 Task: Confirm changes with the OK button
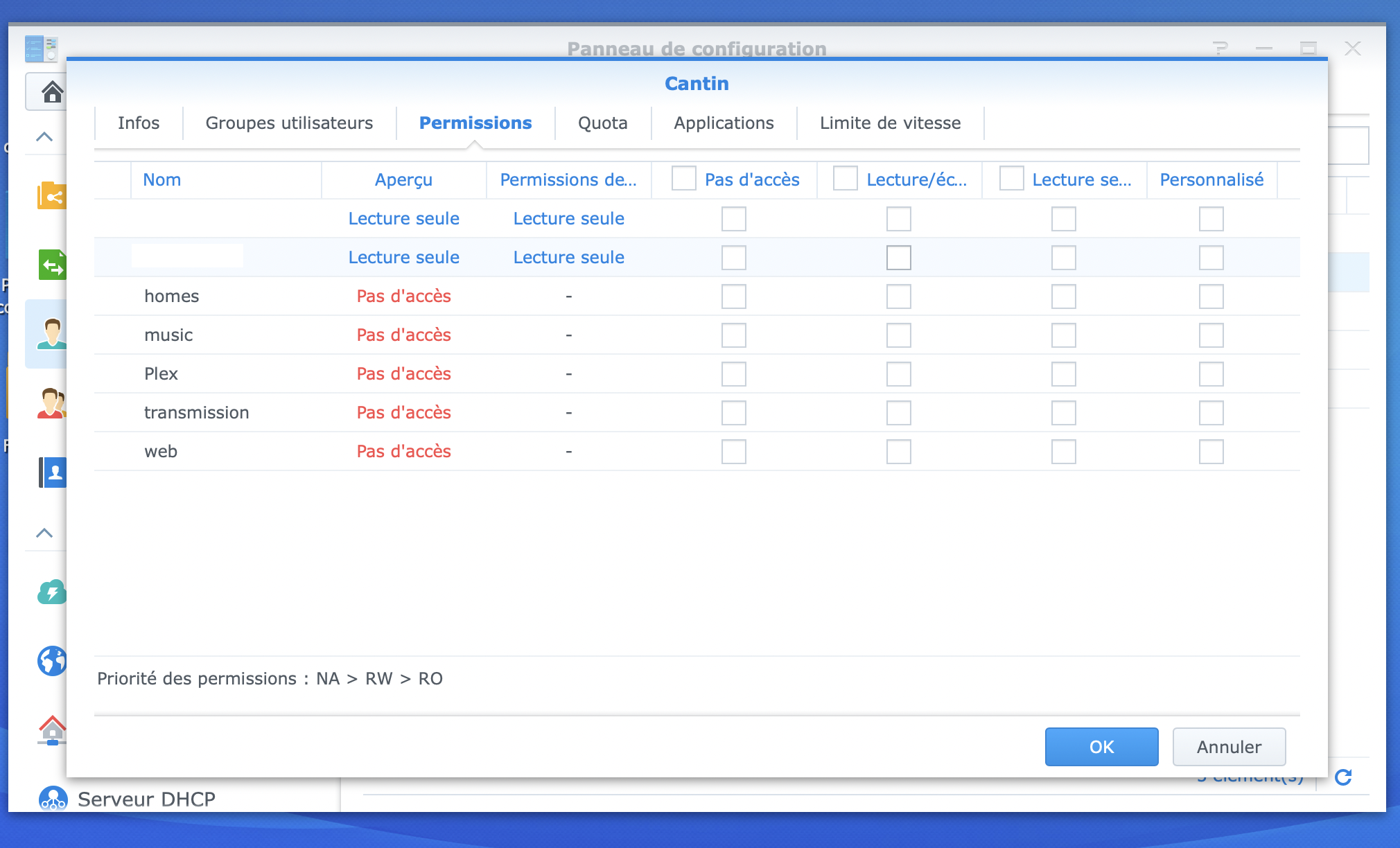tap(1101, 747)
